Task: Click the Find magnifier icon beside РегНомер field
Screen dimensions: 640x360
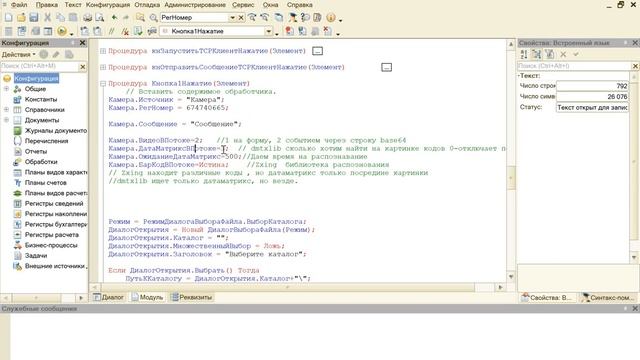Action: [153, 18]
